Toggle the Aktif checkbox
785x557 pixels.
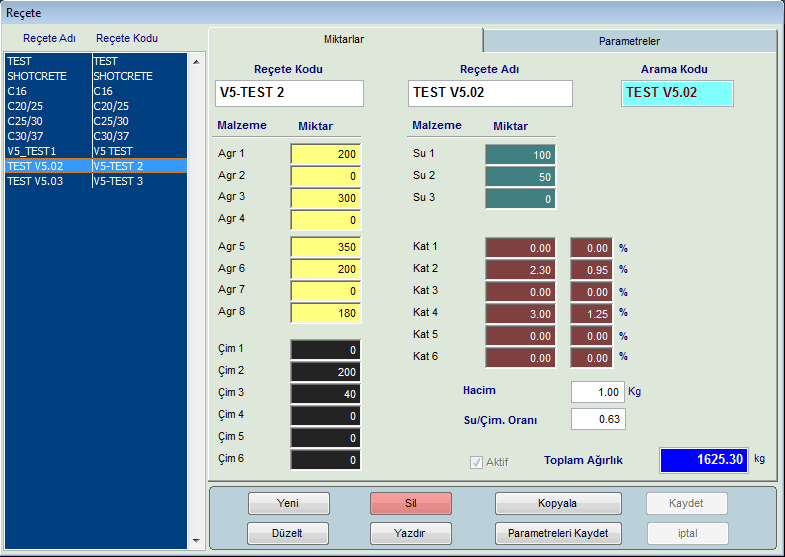coord(476,462)
